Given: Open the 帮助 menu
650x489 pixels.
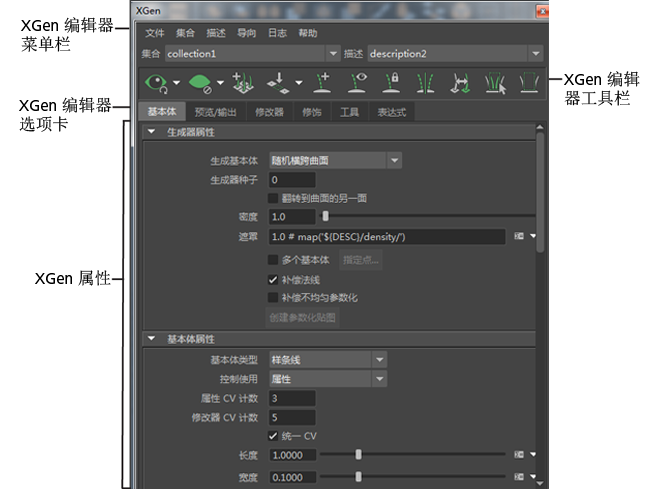Looking at the screenshot, I should pyautogui.click(x=308, y=33).
